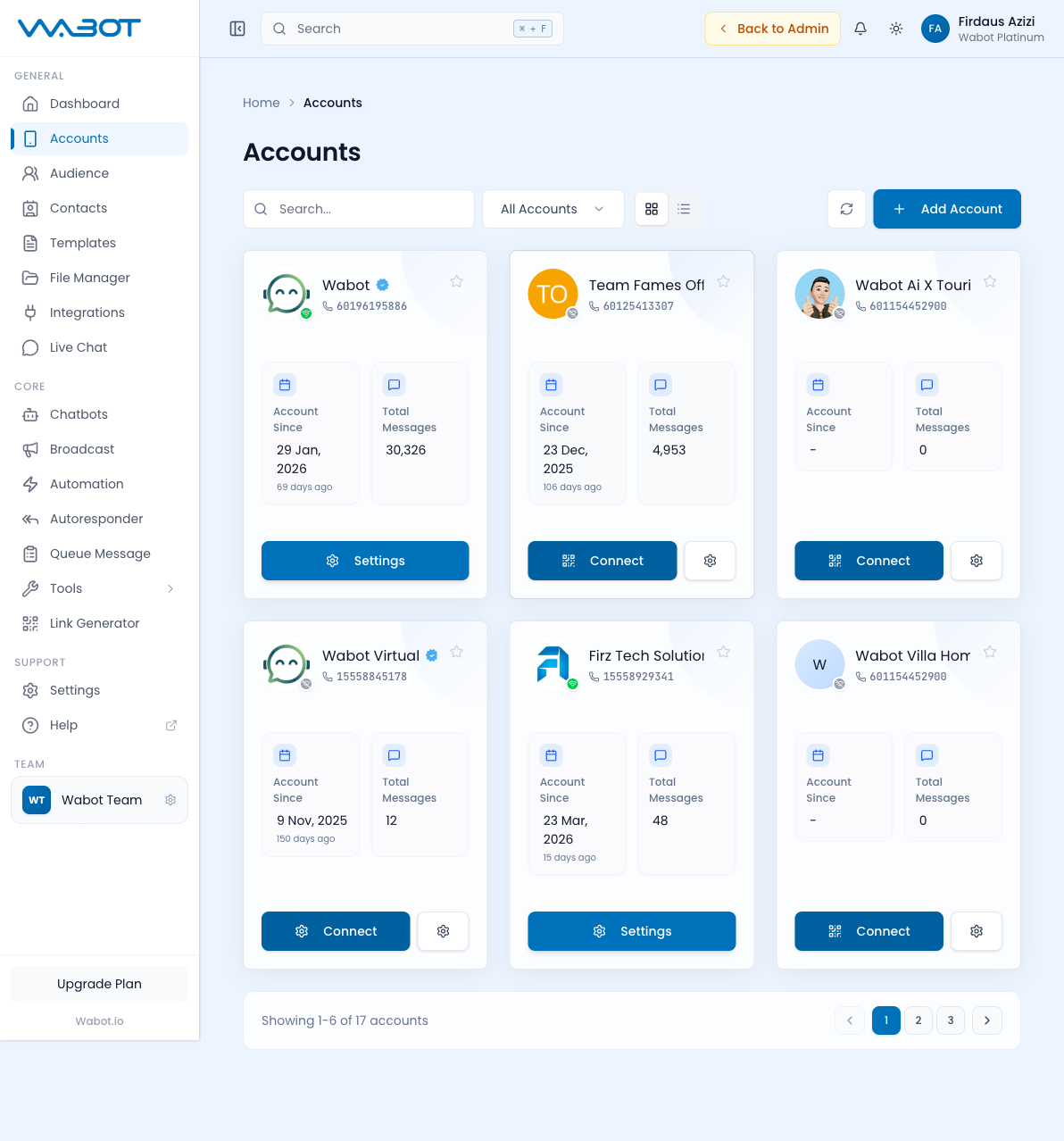Click the Wabot account avatar
1064x1141 pixels.
tap(287, 296)
